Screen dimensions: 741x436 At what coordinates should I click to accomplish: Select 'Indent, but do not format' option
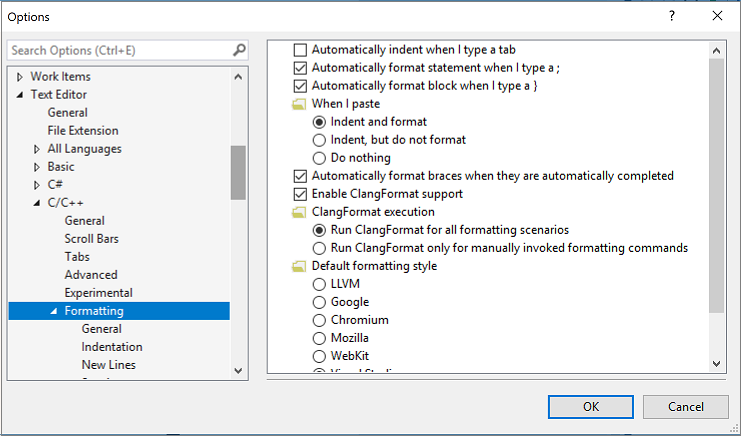coord(320,140)
